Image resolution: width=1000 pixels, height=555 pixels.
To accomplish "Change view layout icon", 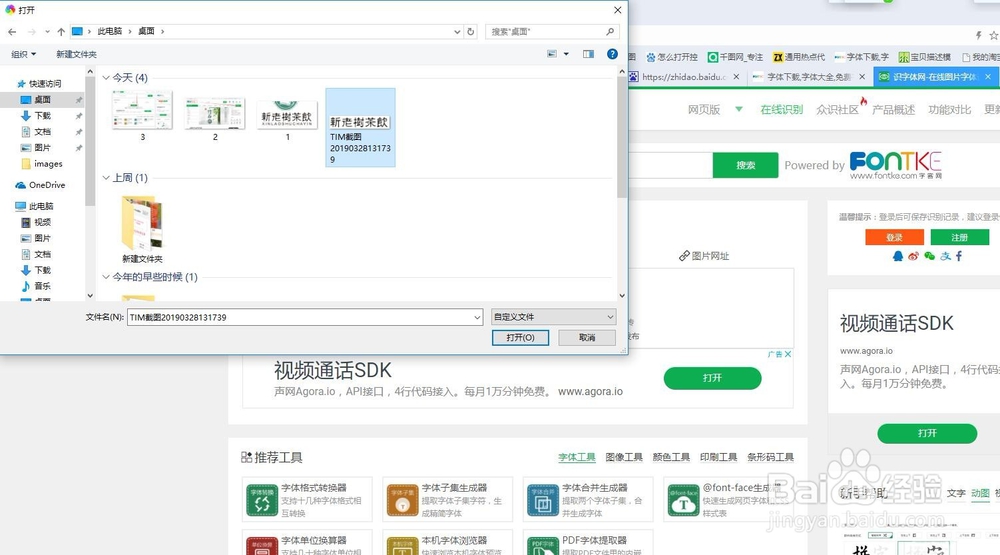I will [552, 54].
